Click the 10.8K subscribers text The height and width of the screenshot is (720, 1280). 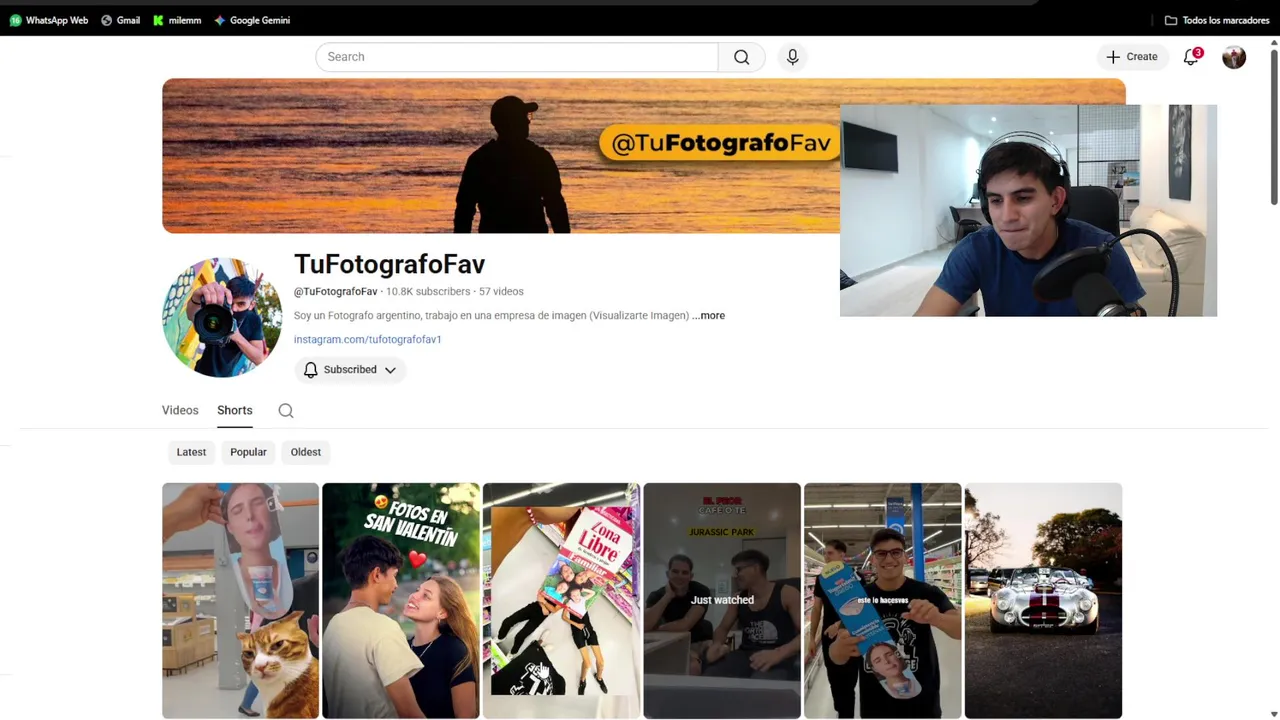click(428, 291)
